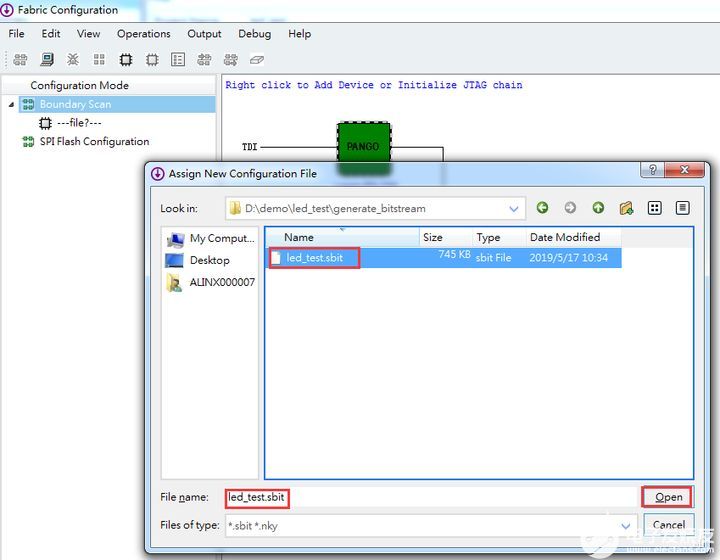Screen dimensions: 720x560
Task: Open the Help menu
Action: point(299,34)
